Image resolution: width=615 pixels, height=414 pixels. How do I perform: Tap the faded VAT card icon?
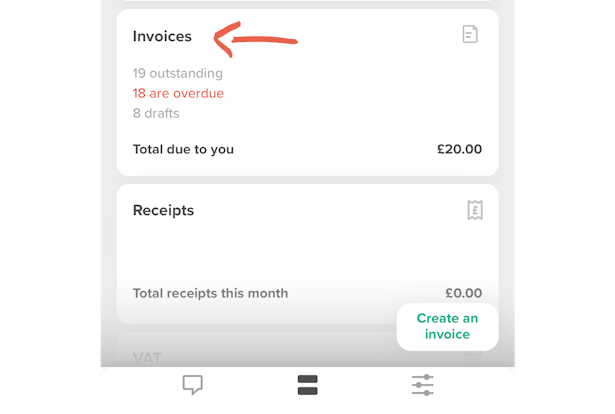point(473,357)
